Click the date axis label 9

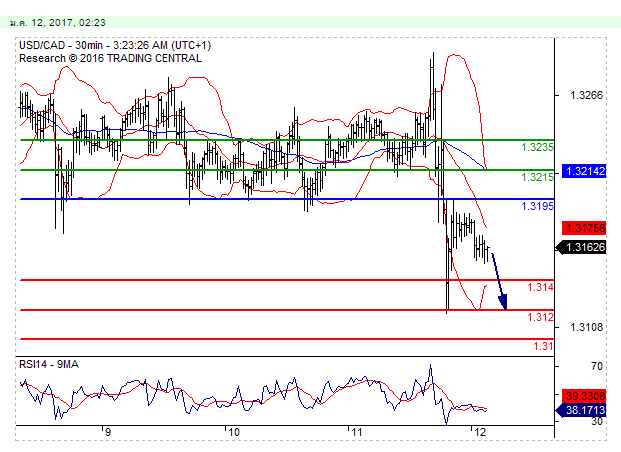click(108, 432)
